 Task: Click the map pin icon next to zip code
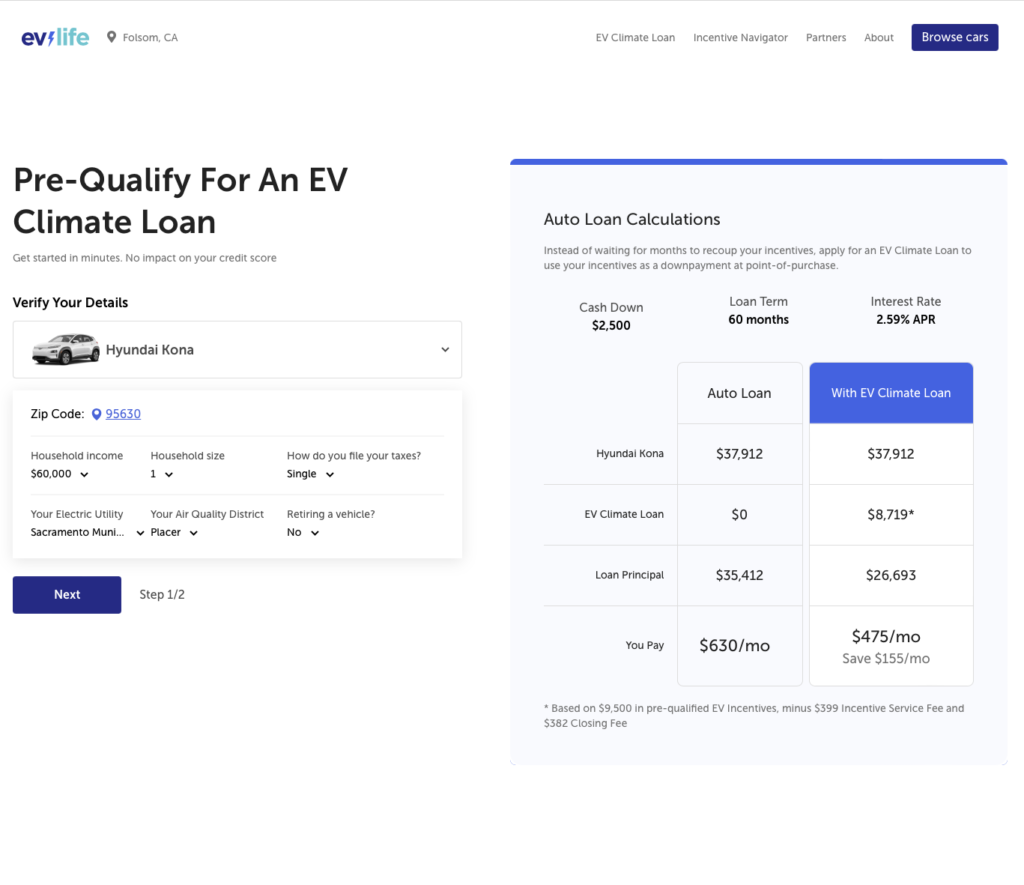pyautogui.click(x=97, y=414)
